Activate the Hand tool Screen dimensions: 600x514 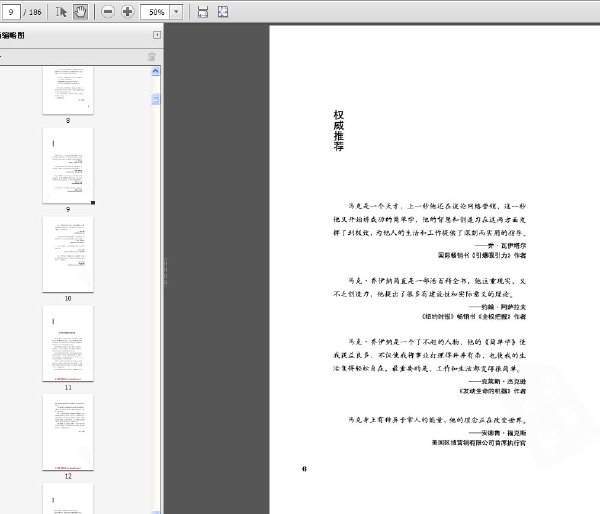[80, 12]
